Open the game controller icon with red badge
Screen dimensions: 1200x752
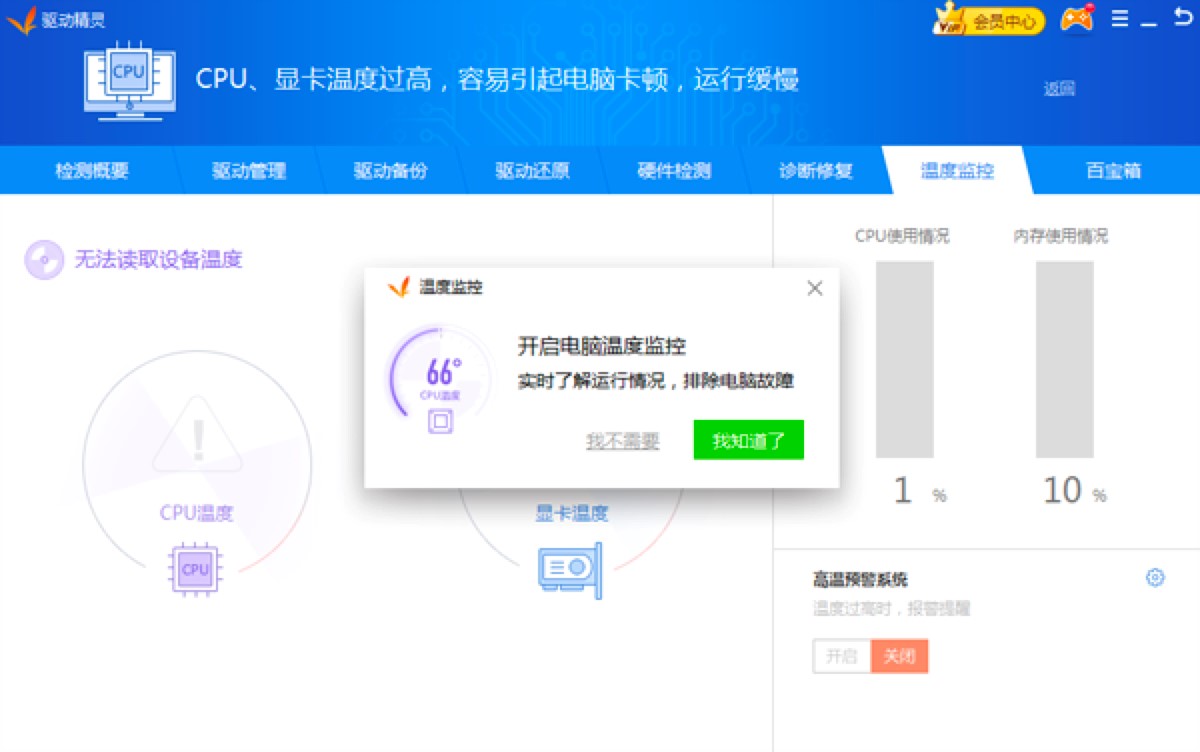(1078, 18)
